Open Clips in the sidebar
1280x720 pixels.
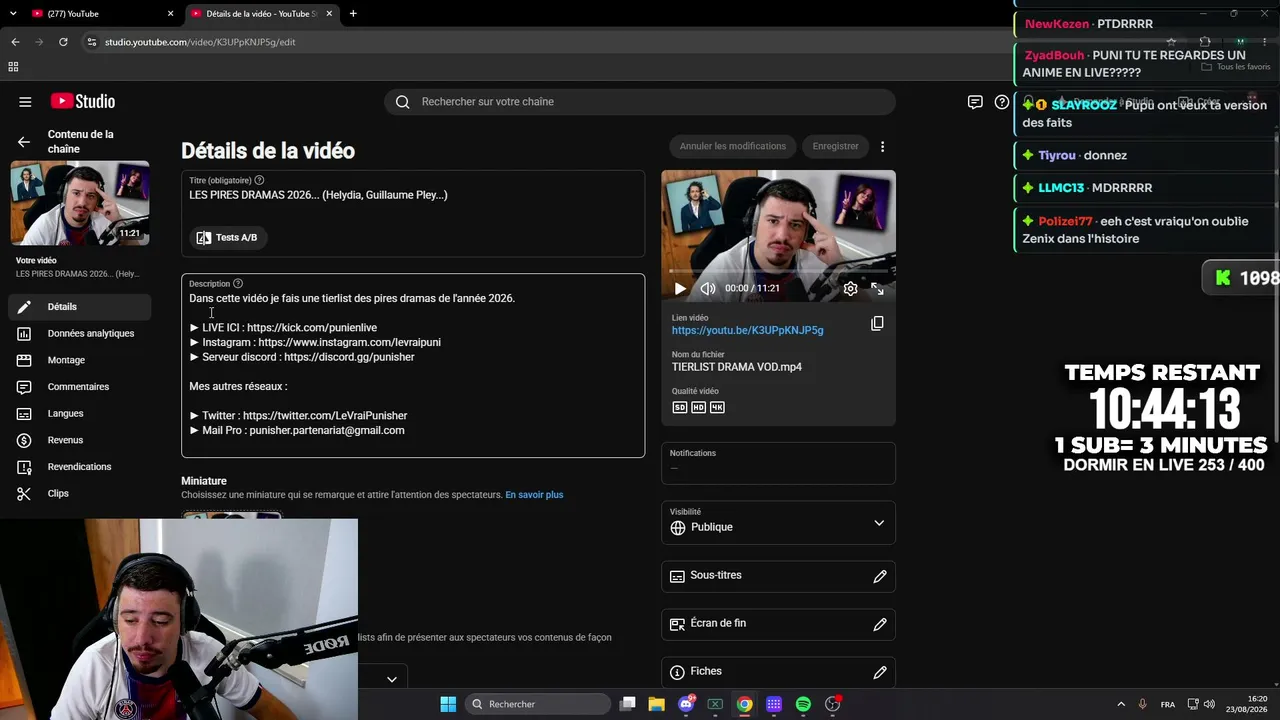click(80, 494)
